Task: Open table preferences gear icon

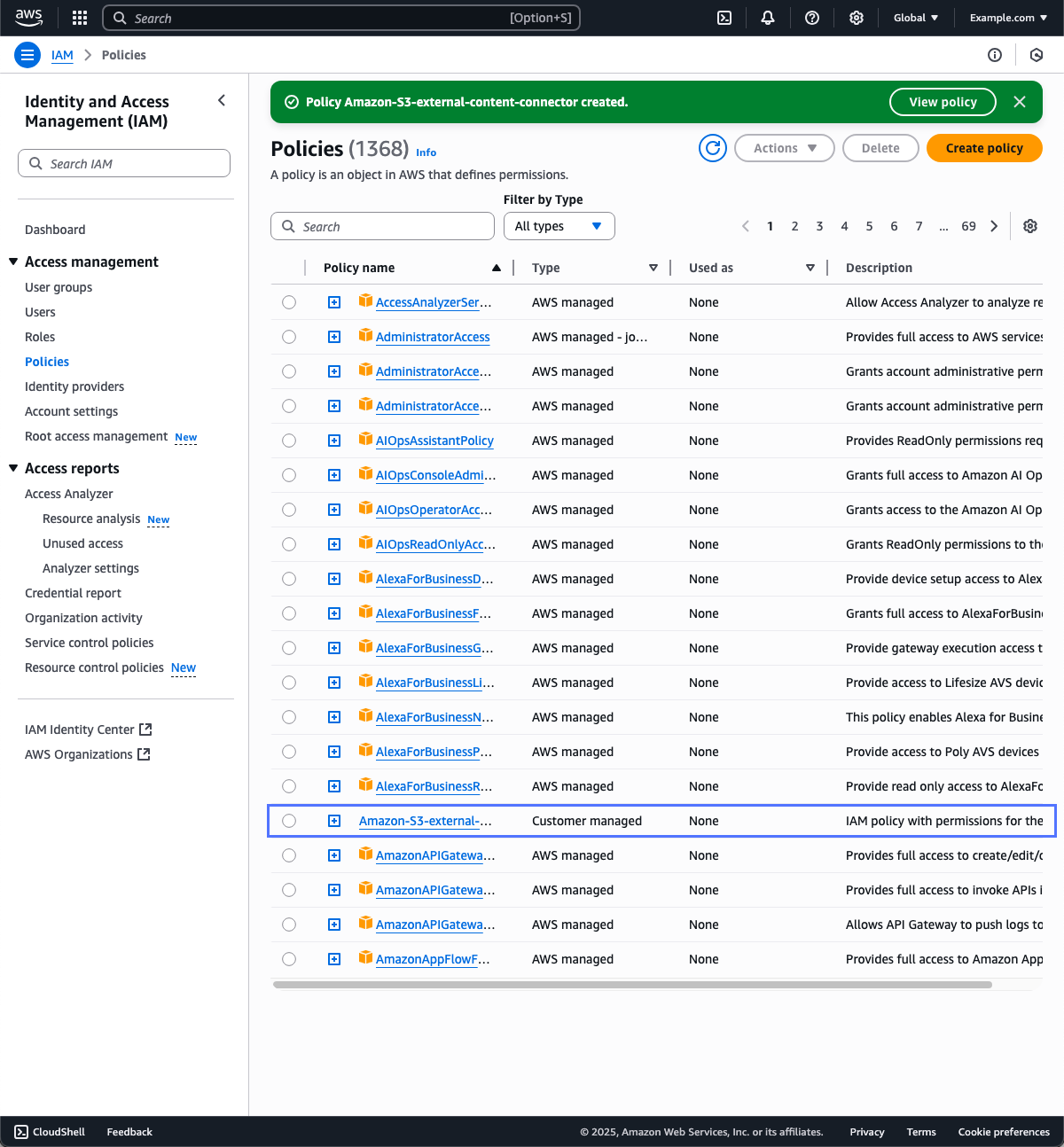Action: 1030,226
